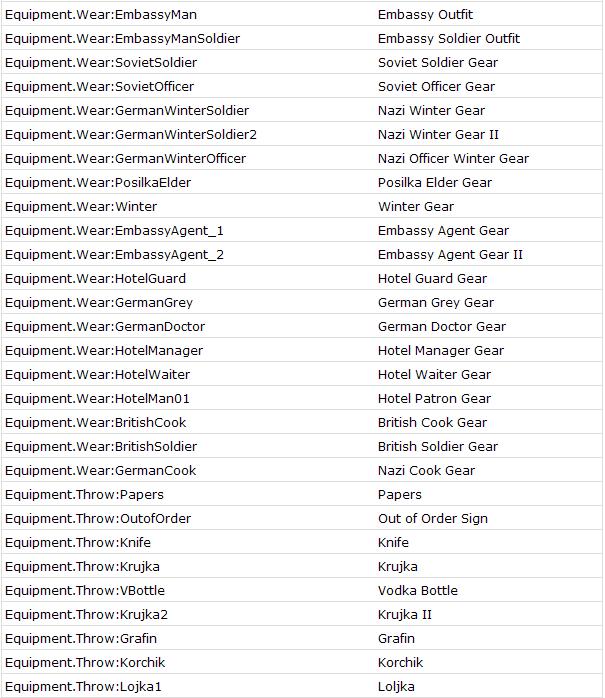This screenshot has width=605, height=698.
Task: Click the Equipment.Wear:PosilkaElder key
Action: tap(98, 183)
